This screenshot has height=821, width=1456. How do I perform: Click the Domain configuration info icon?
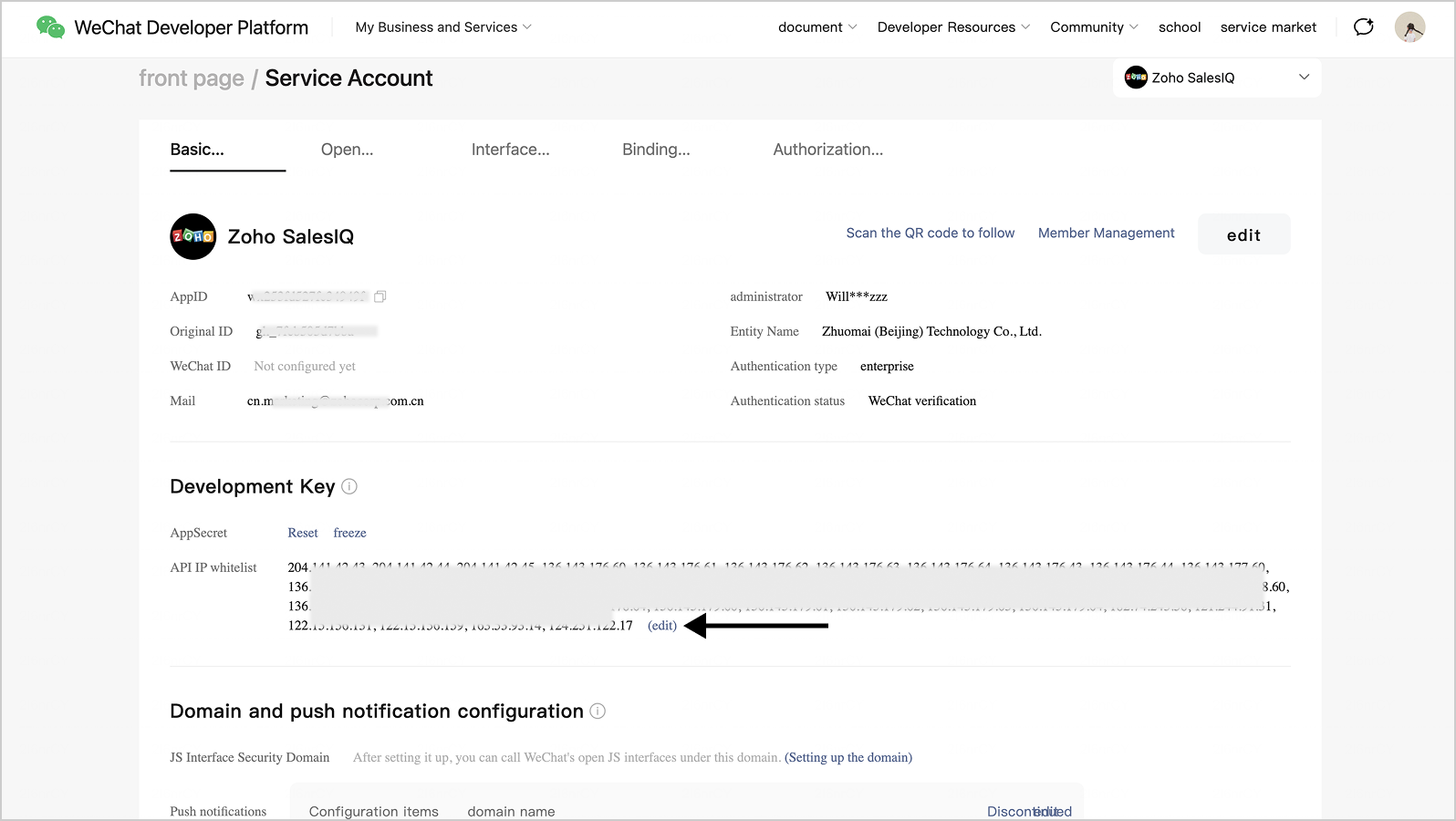598,712
